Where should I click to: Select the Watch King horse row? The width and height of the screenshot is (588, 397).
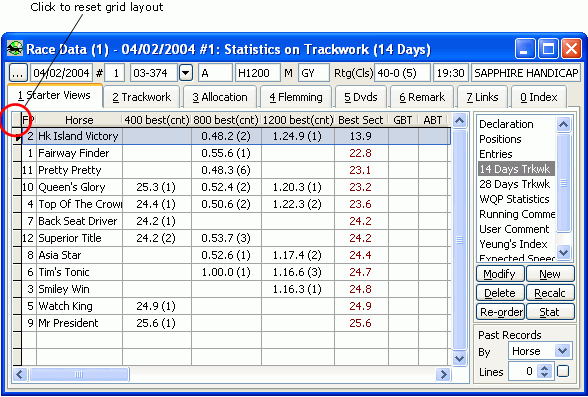236,306
